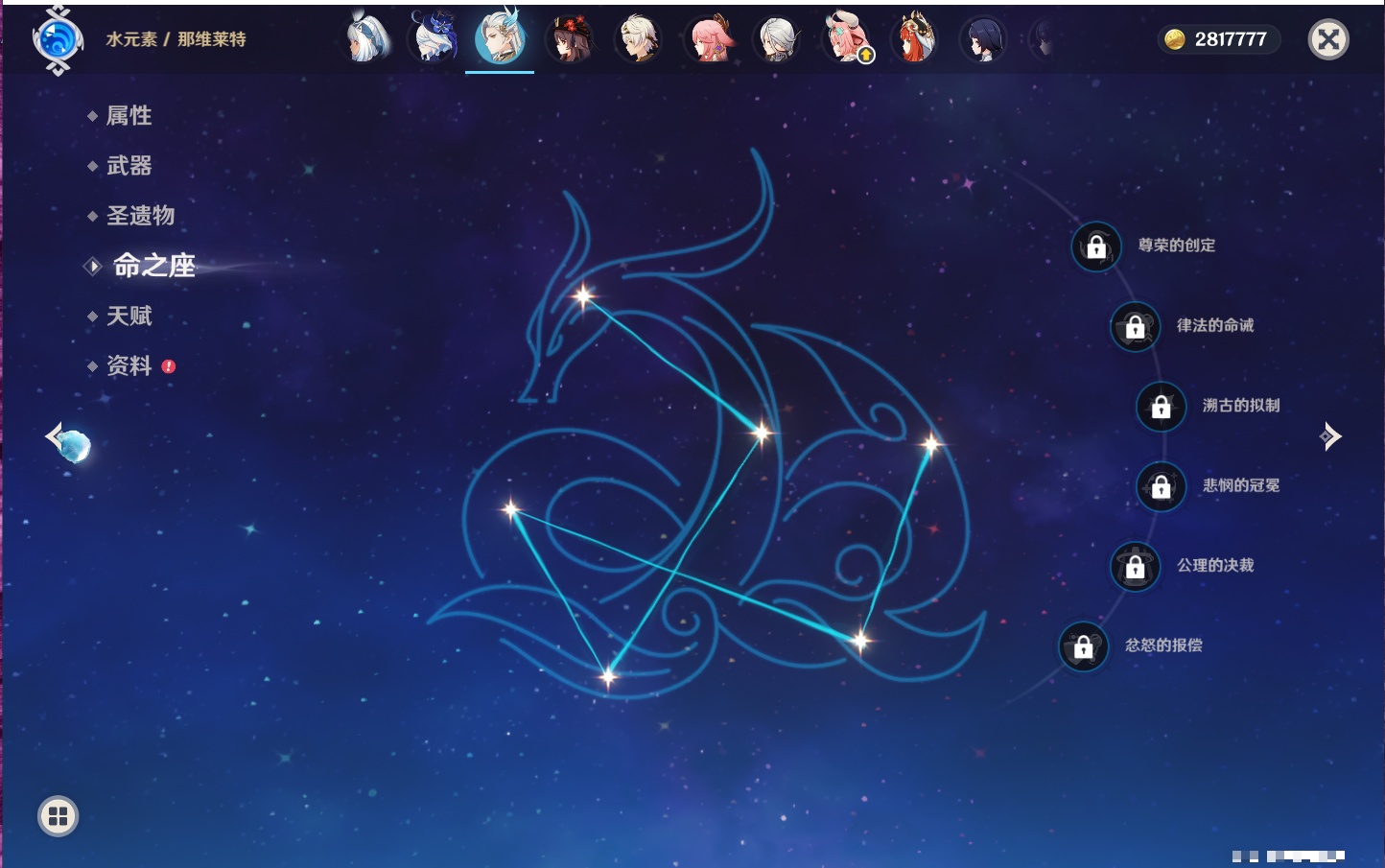Select the 命之座 constellation tab
This screenshot has width=1385, height=868.
(x=153, y=266)
